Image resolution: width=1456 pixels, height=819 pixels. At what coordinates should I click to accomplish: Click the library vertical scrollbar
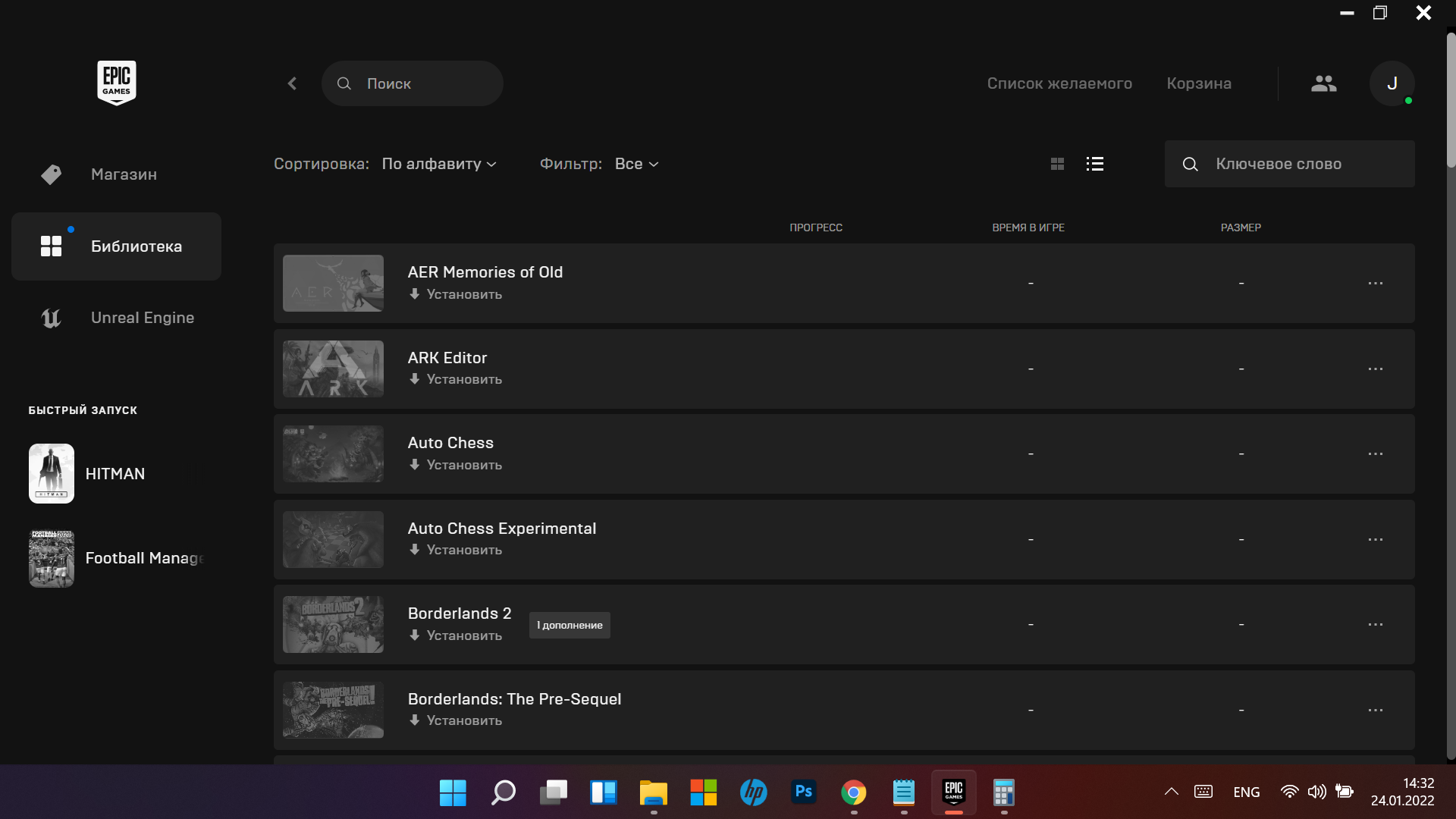[x=1451, y=99]
